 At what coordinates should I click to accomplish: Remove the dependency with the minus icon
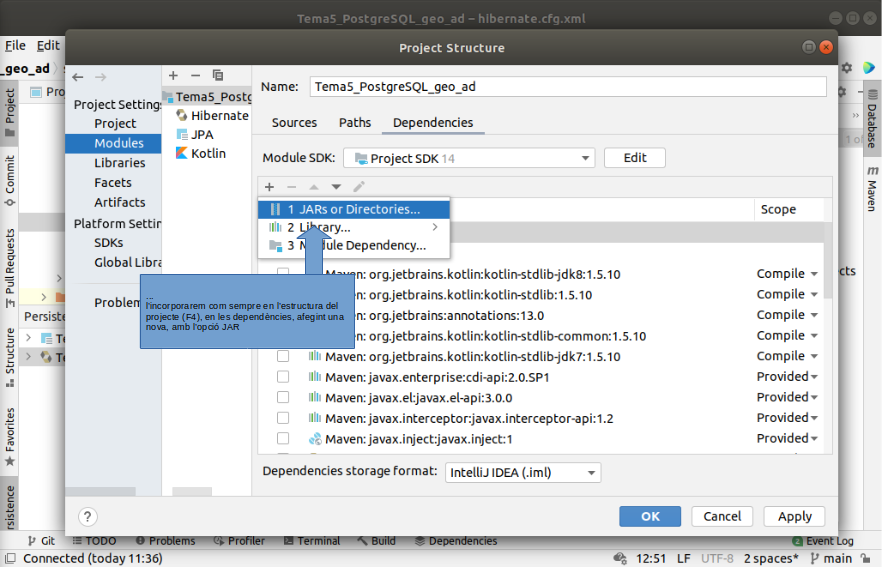tap(291, 187)
